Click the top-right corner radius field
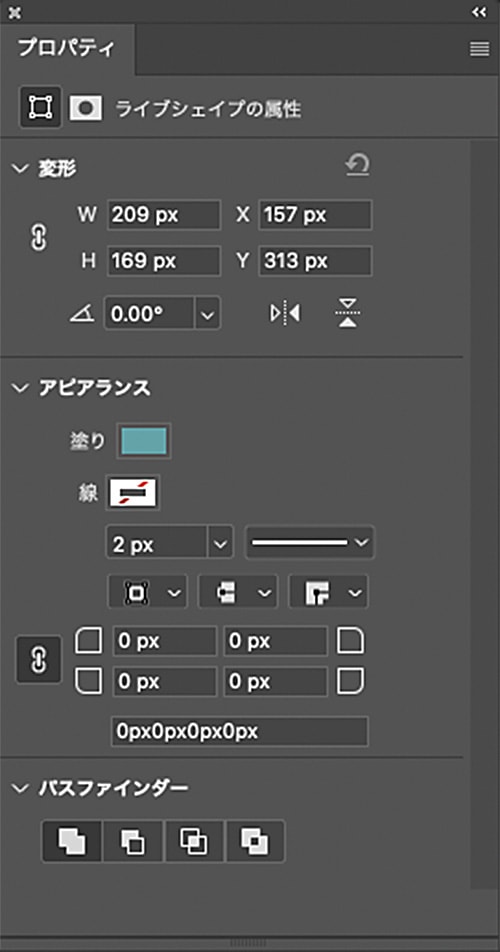 tap(275, 641)
